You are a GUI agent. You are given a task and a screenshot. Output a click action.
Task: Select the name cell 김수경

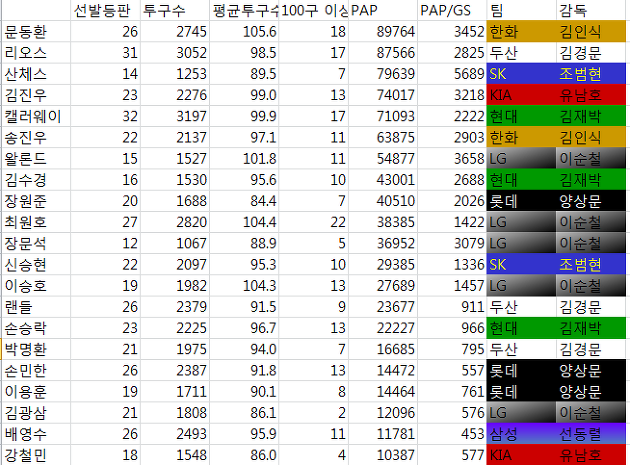click(x=36, y=180)
